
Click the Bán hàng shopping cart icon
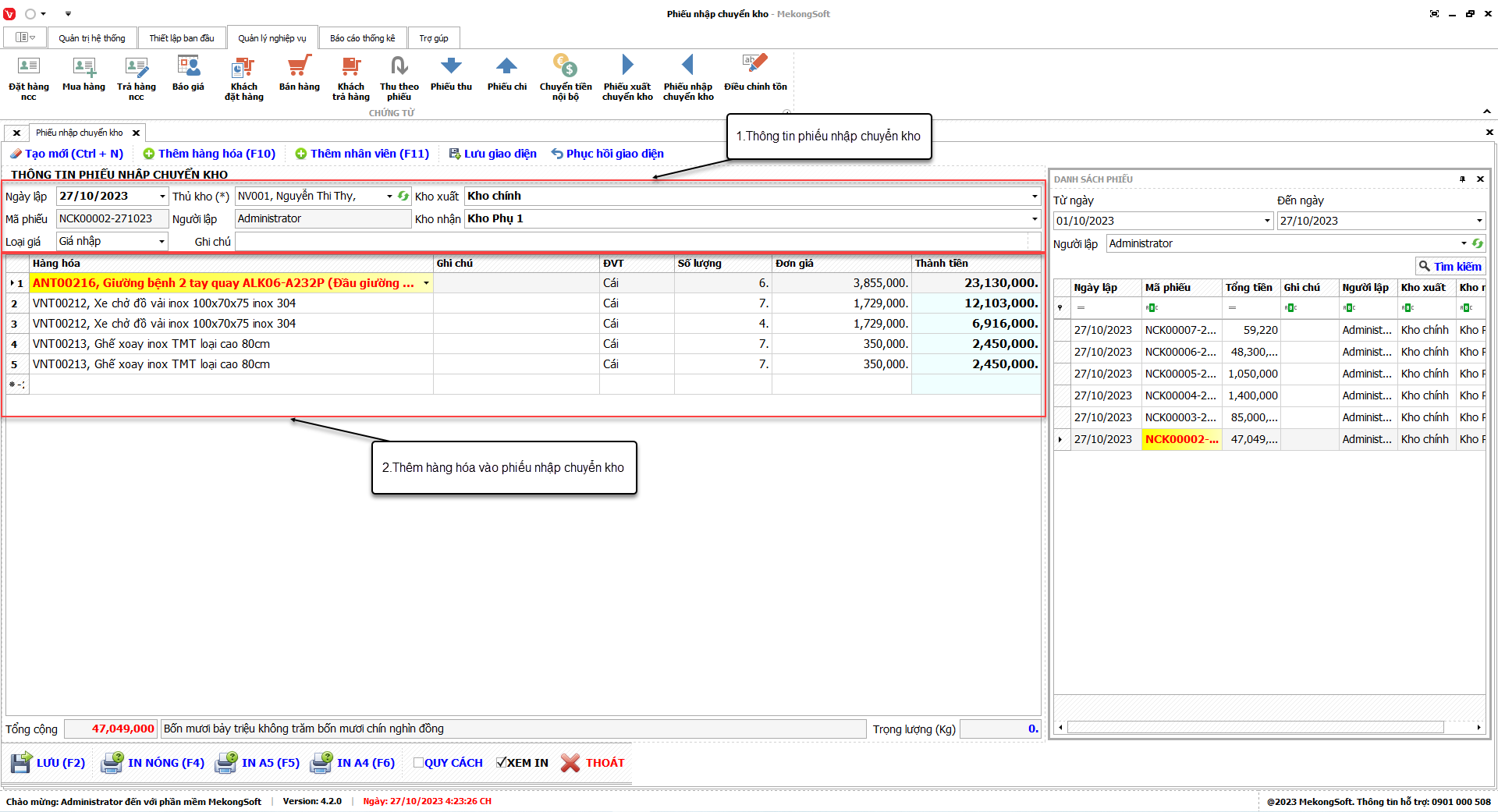299,73
